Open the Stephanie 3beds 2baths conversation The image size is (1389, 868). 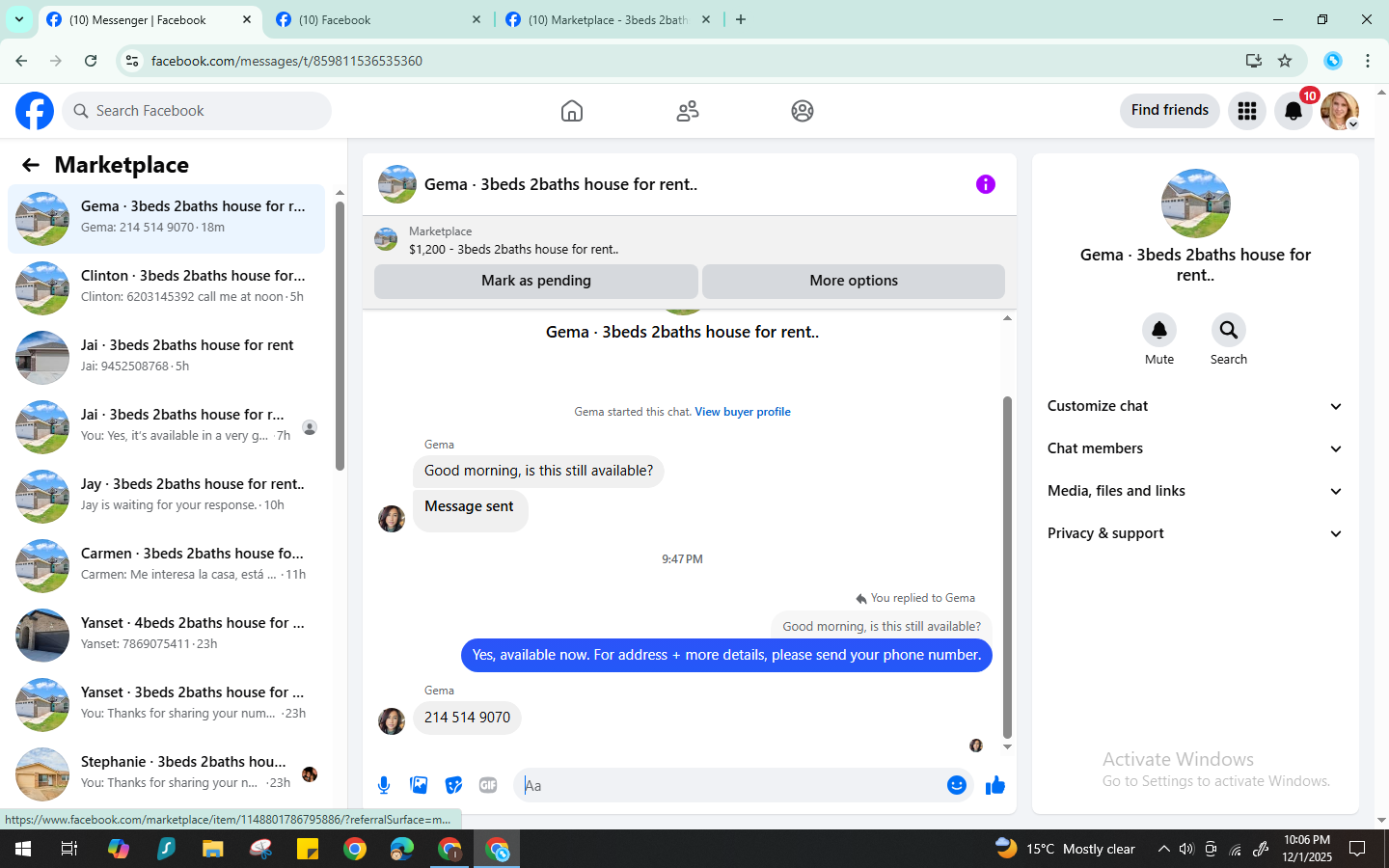pyautogui.click(x=166, y=774)
